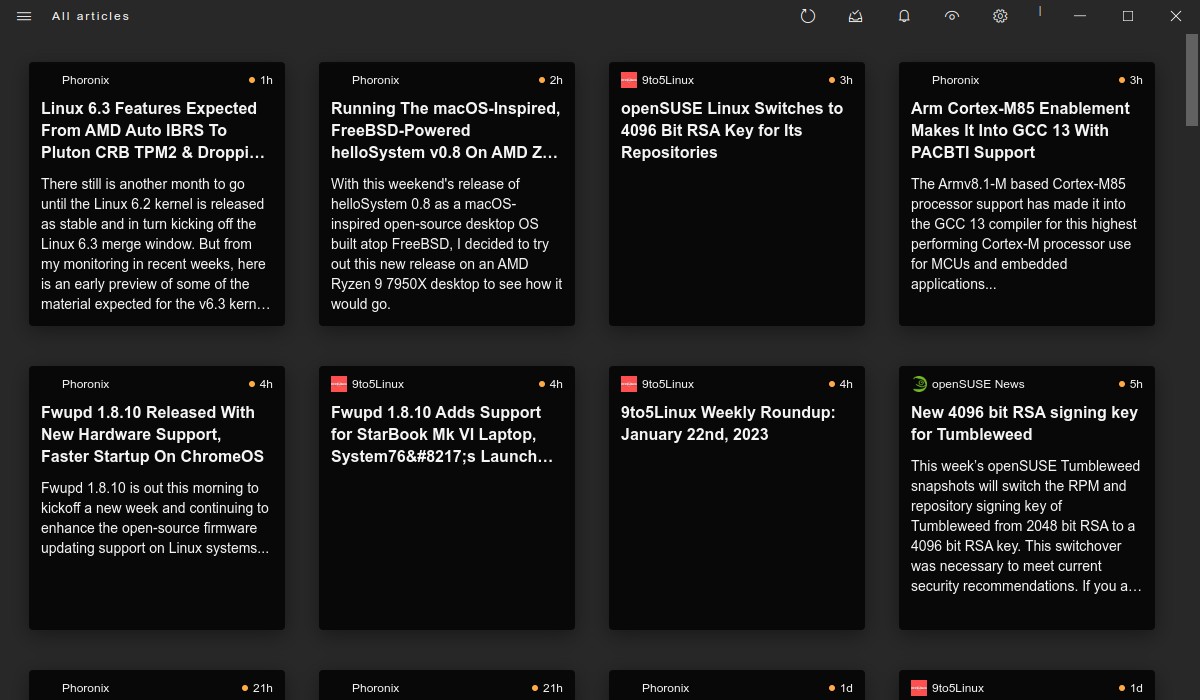Click the openSUSE News feed icon
Viewport: 1200px width, 700px height.
click(x=919, y=384)
